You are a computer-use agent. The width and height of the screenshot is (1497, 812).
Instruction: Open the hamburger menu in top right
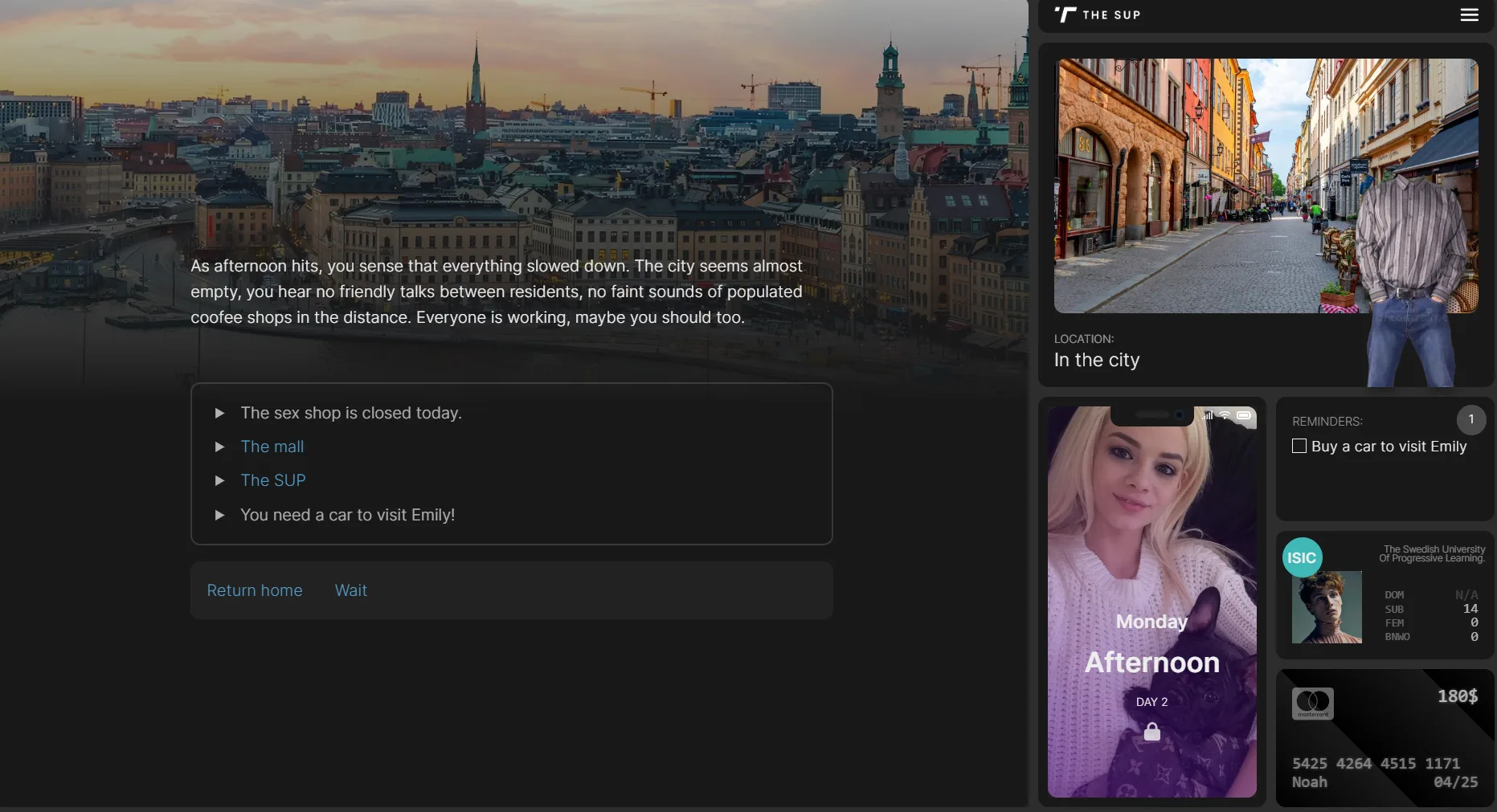coord(1470,14)
